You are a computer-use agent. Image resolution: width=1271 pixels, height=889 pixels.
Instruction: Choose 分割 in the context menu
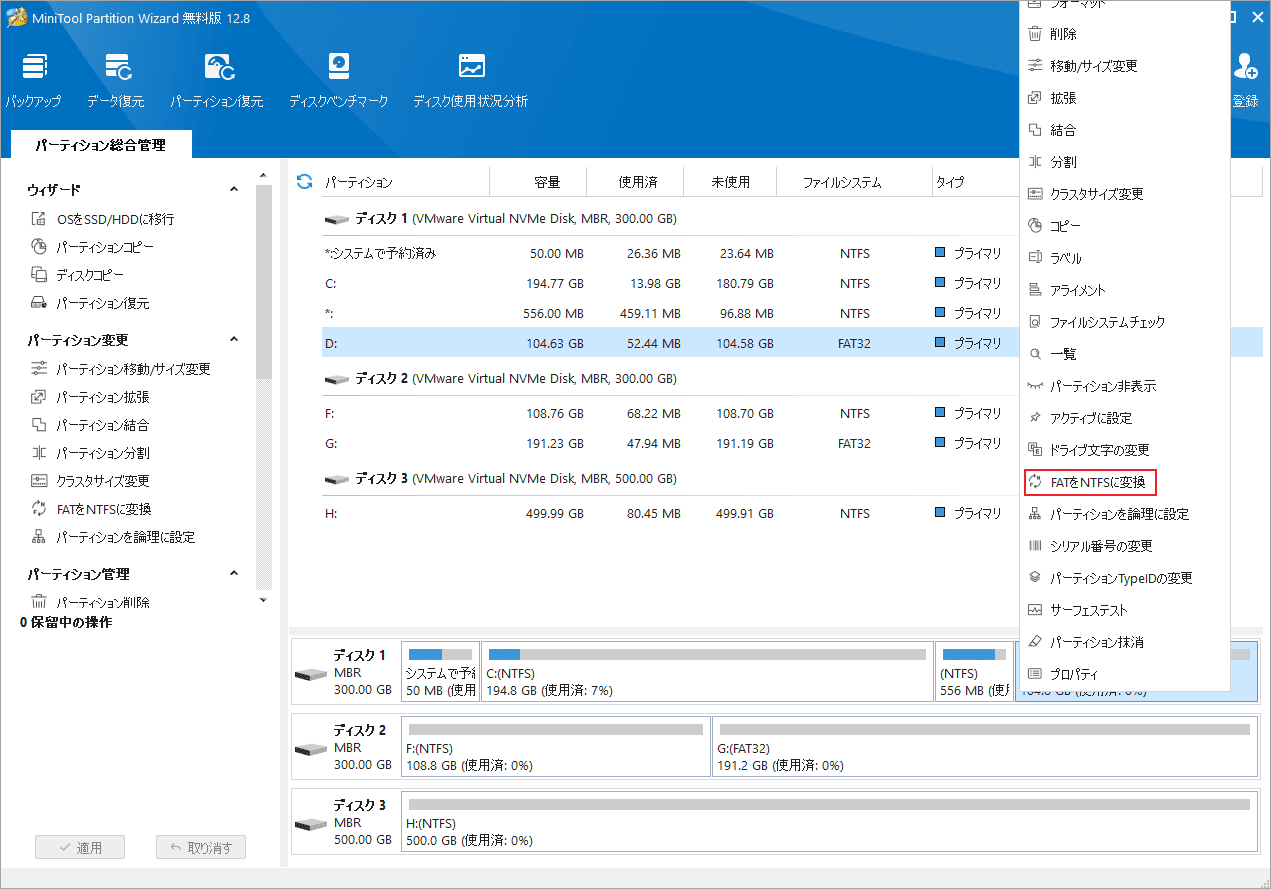[x=1125, y=162]
